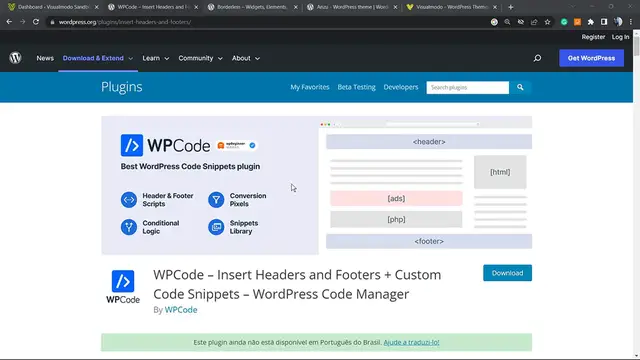
Task: Toggle the browser side panel icon
Action: click(x=604, y=22)
